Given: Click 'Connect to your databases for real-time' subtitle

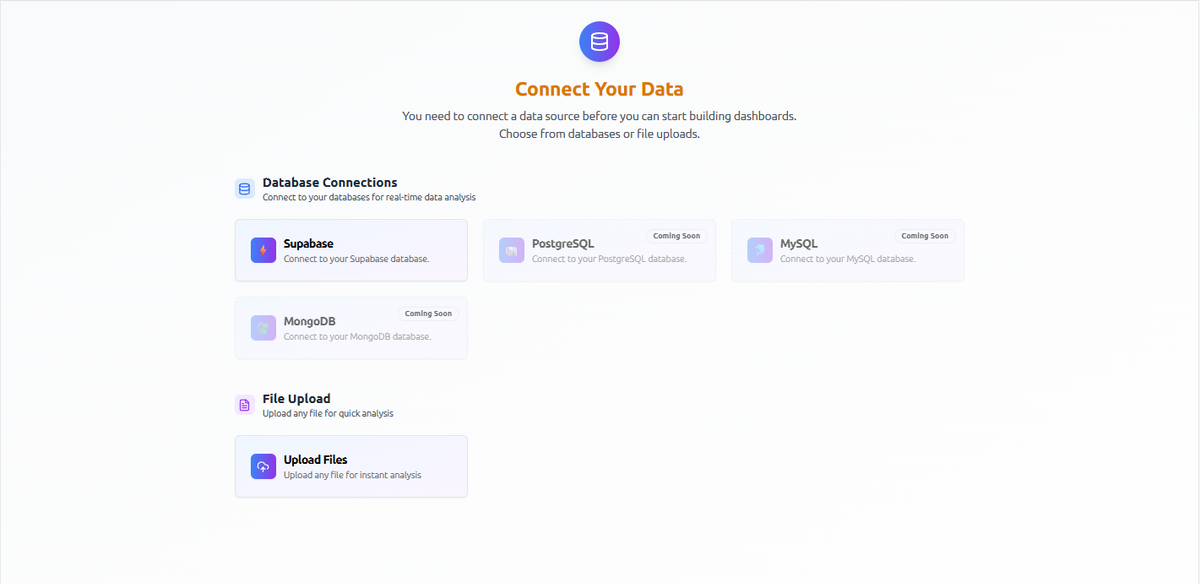Looking at the screenshot, I should tap(370, 197).
